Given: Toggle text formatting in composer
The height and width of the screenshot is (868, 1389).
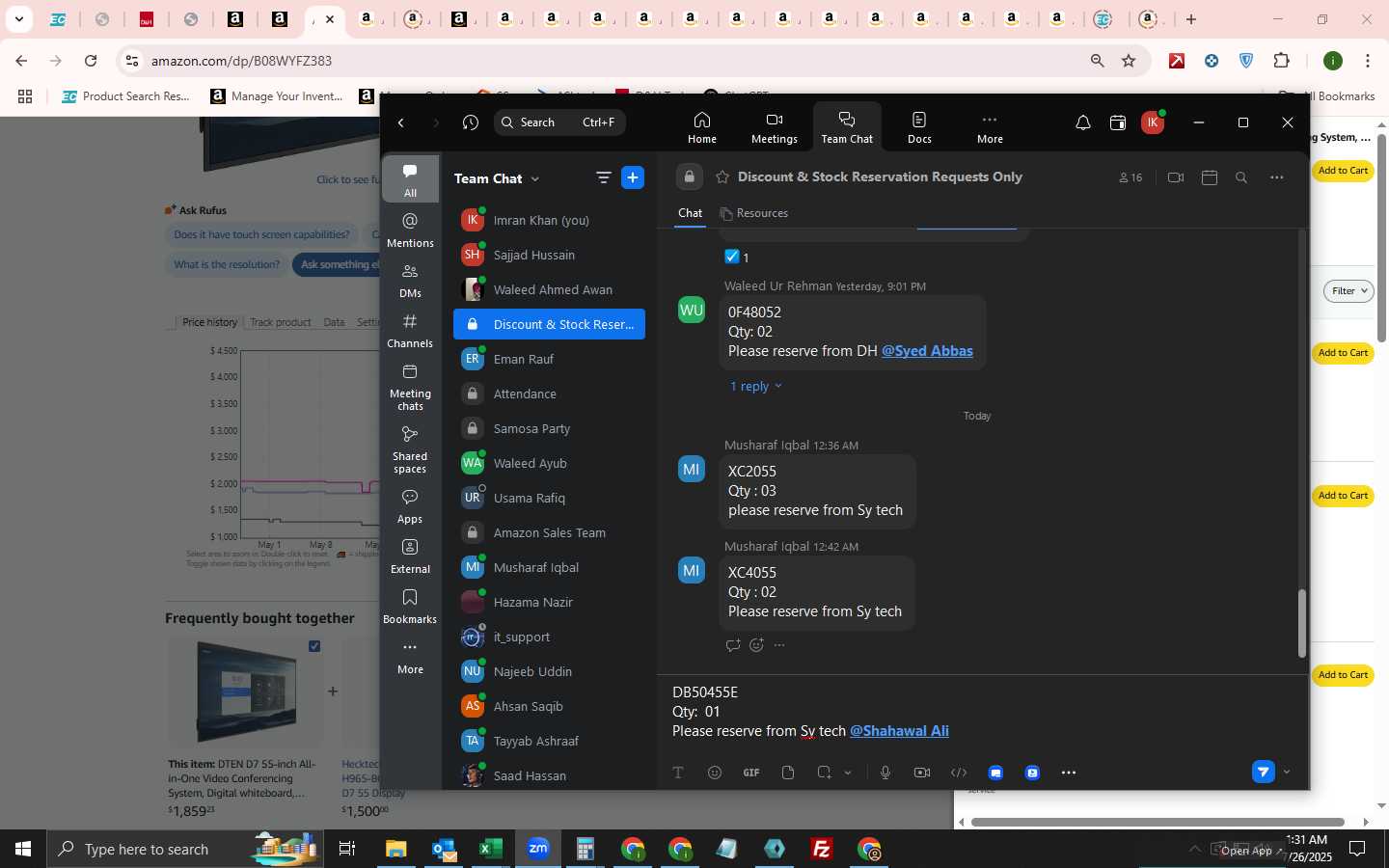Looking at the screenshot, I should (678, 773).
